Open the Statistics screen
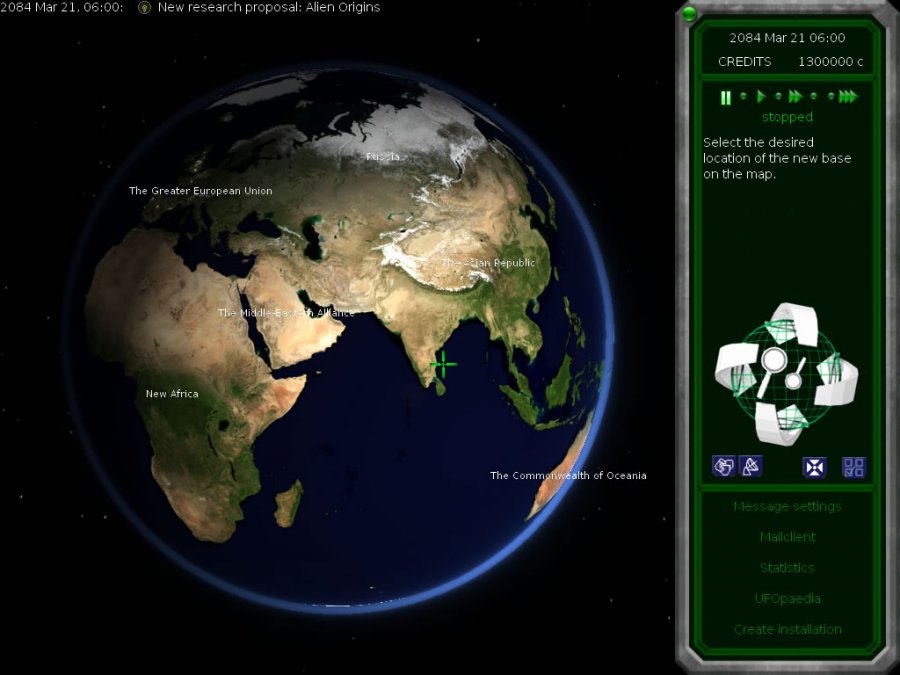The width and height of the screenshot is (900, 675). point(787,568)
